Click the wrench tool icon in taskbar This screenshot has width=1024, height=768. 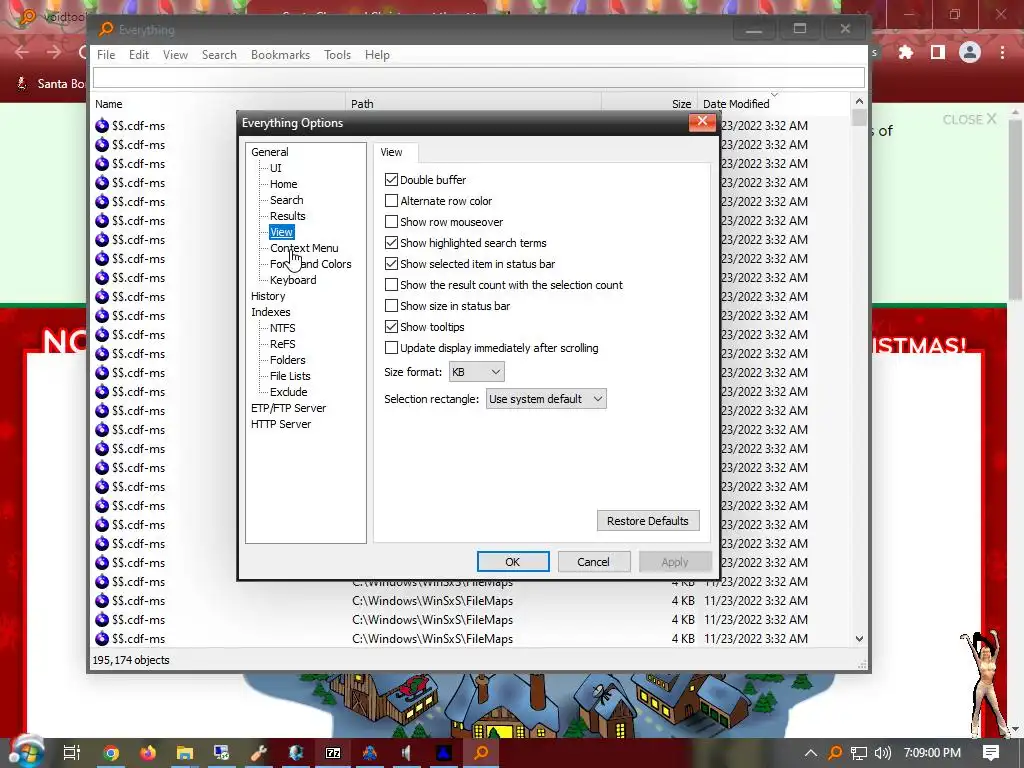[x=259, y=753]
